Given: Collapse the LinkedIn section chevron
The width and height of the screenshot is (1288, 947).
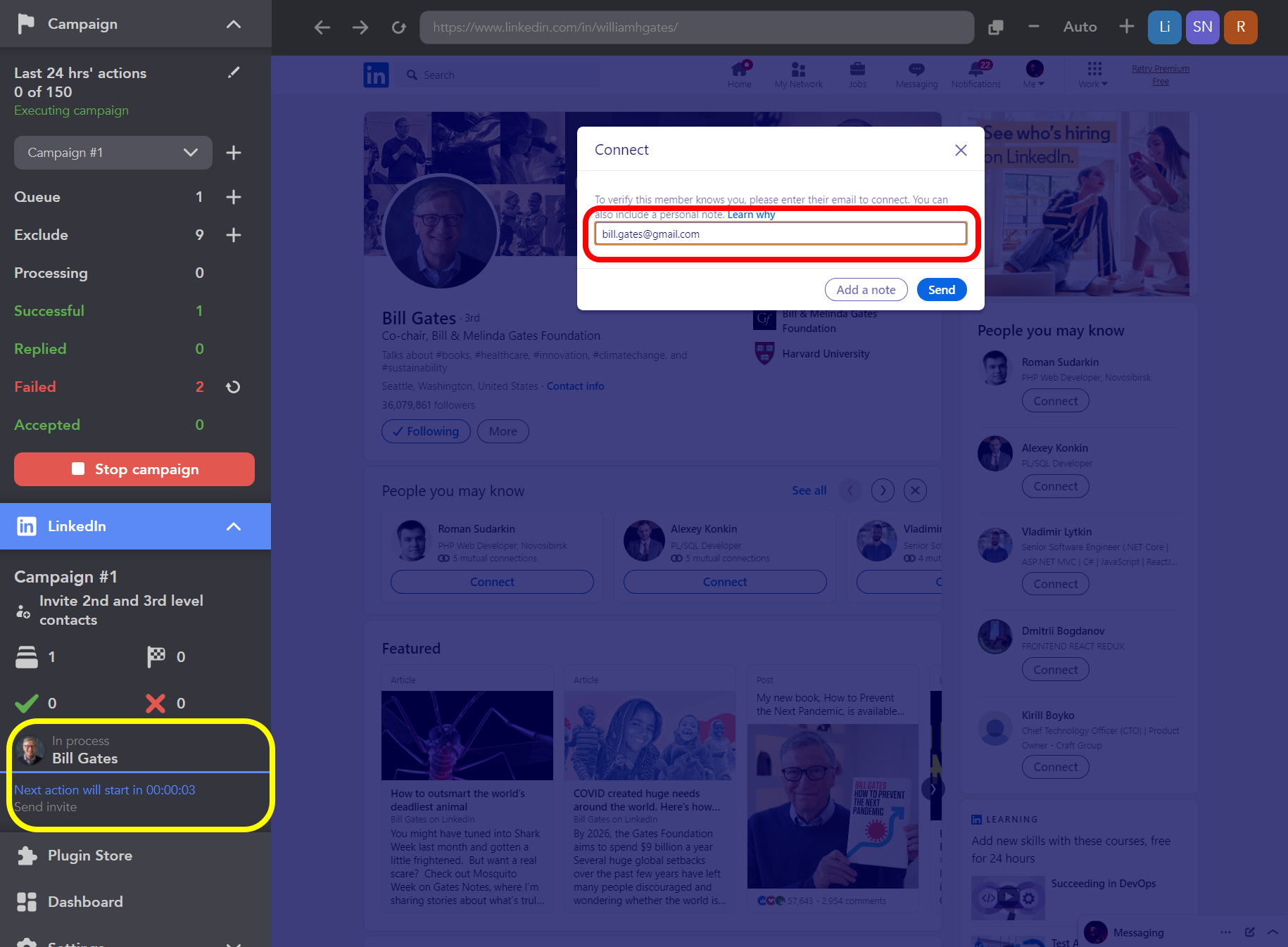Looking at the screenshot, I should coord(234,526).
